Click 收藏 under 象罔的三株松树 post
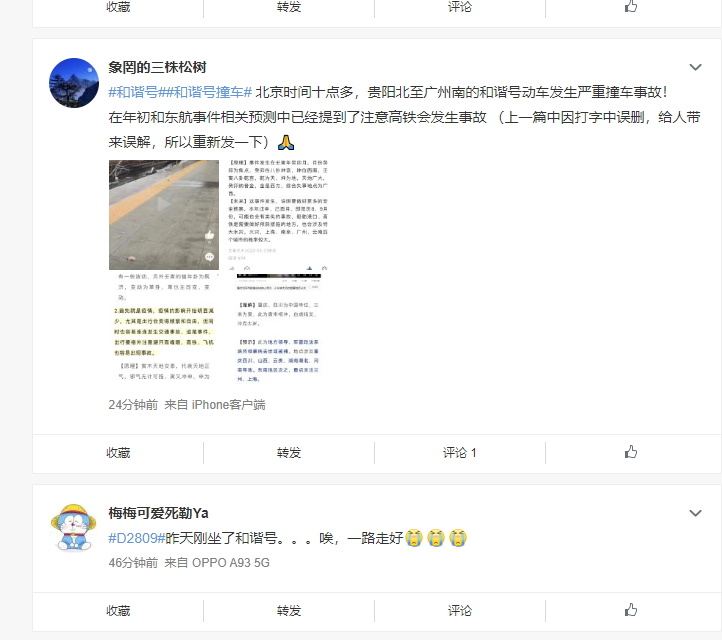722x640 pixels. pos(118,453)
